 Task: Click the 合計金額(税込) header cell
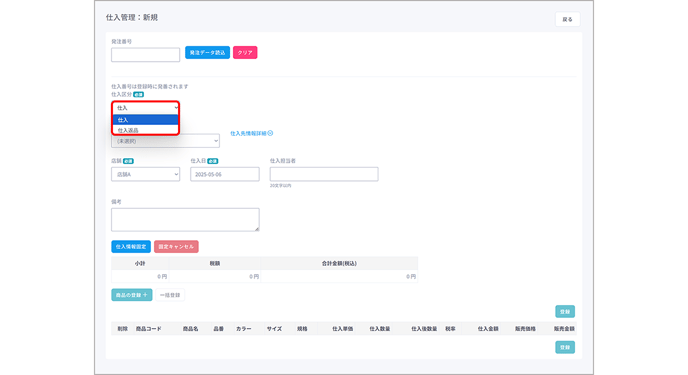click(x=339, y=264)
